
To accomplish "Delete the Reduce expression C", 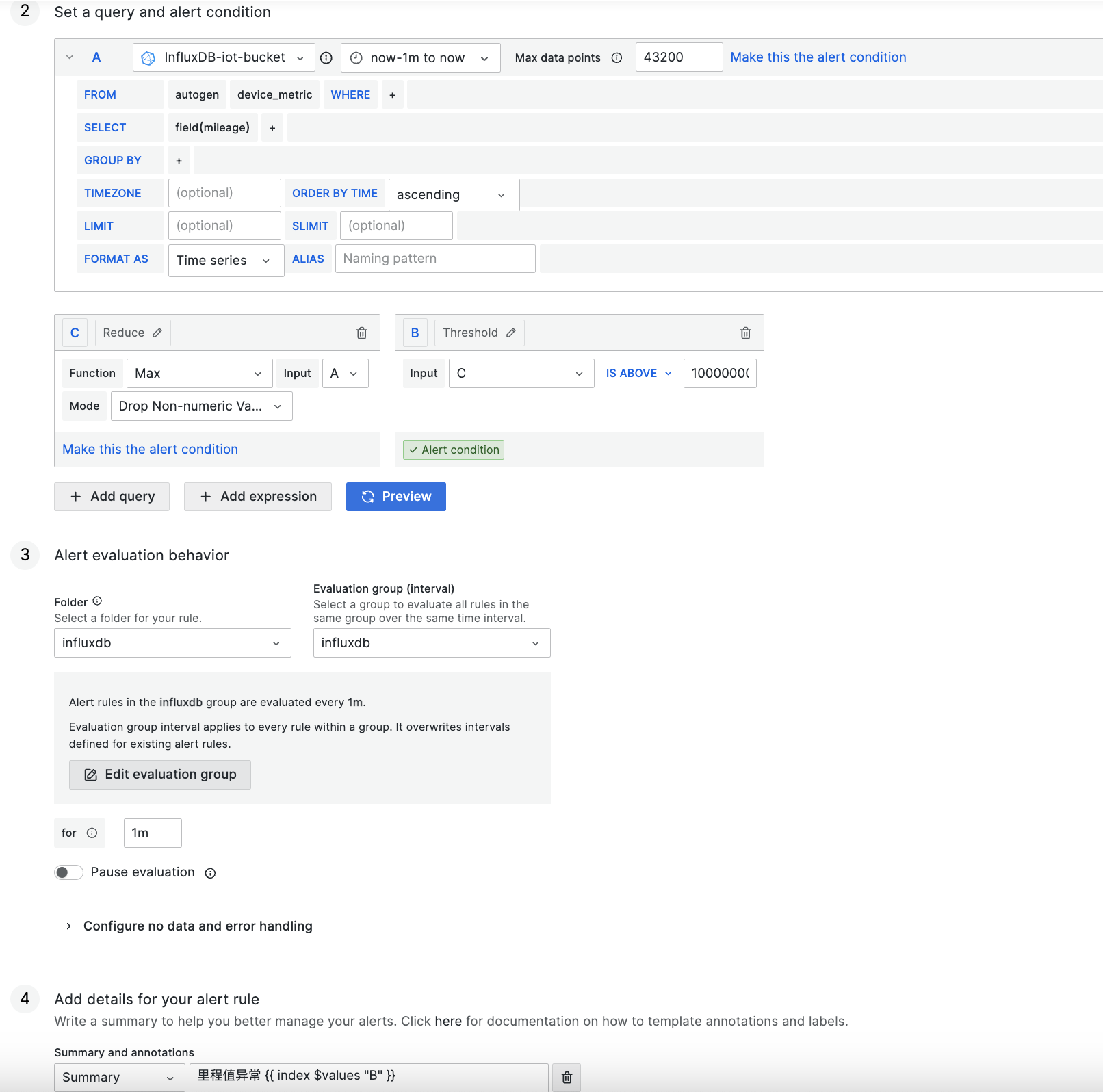I will (362, 333).
